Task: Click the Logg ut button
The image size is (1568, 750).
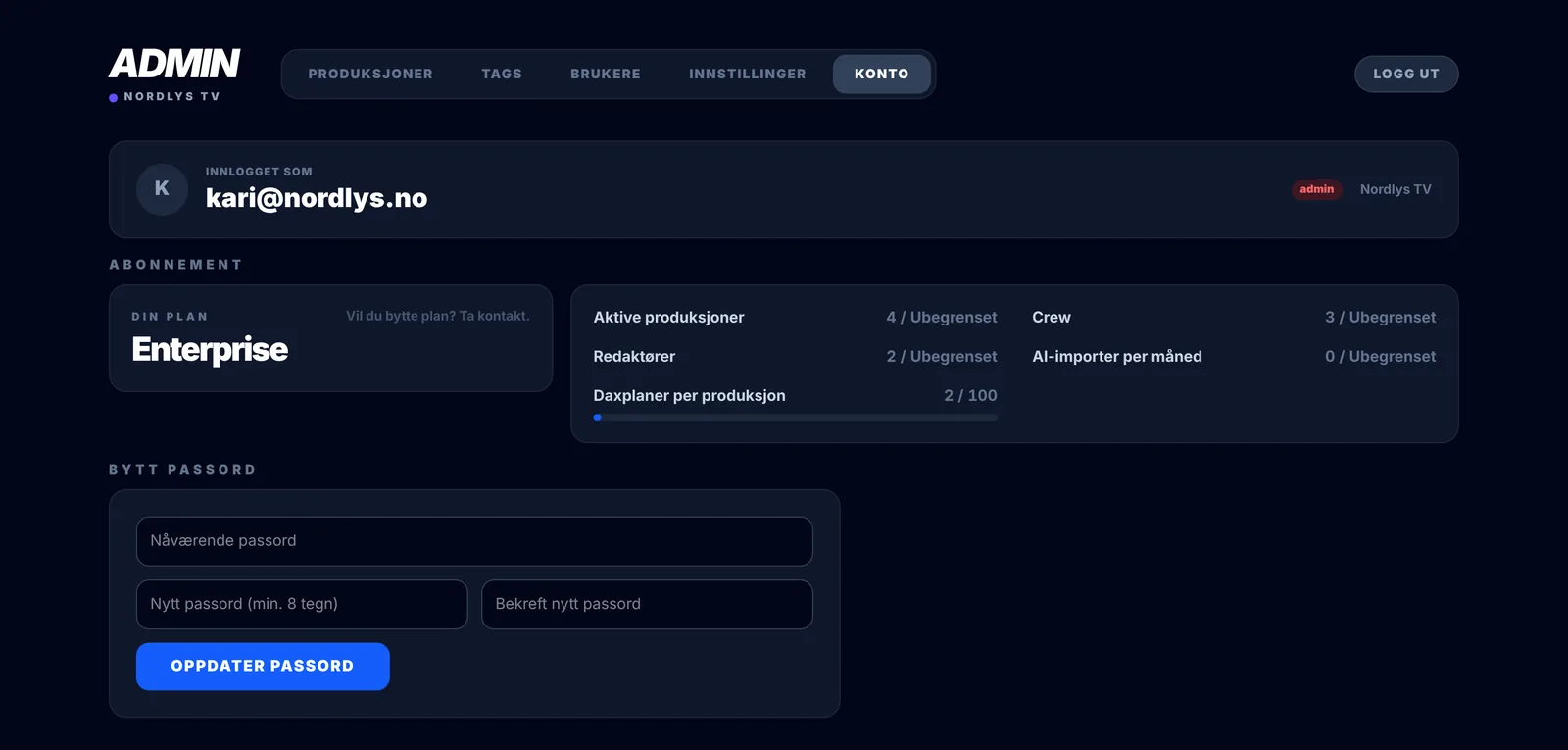Action: pos(1406,75)
